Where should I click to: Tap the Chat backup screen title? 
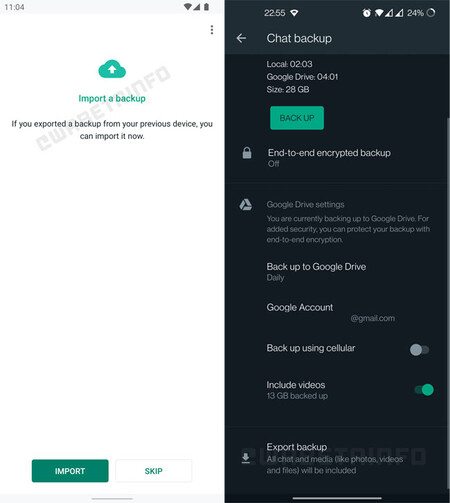click(x=299, y=38)
